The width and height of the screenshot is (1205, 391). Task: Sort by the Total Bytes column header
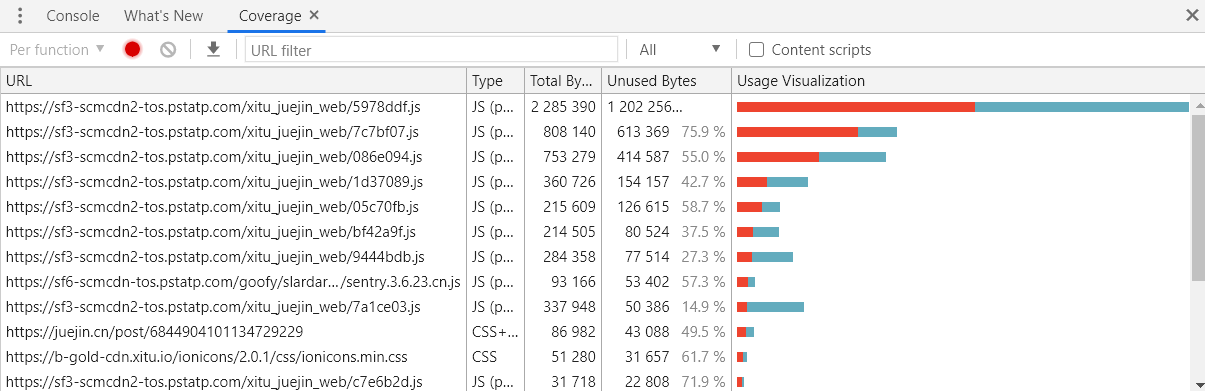click(563, 81)
